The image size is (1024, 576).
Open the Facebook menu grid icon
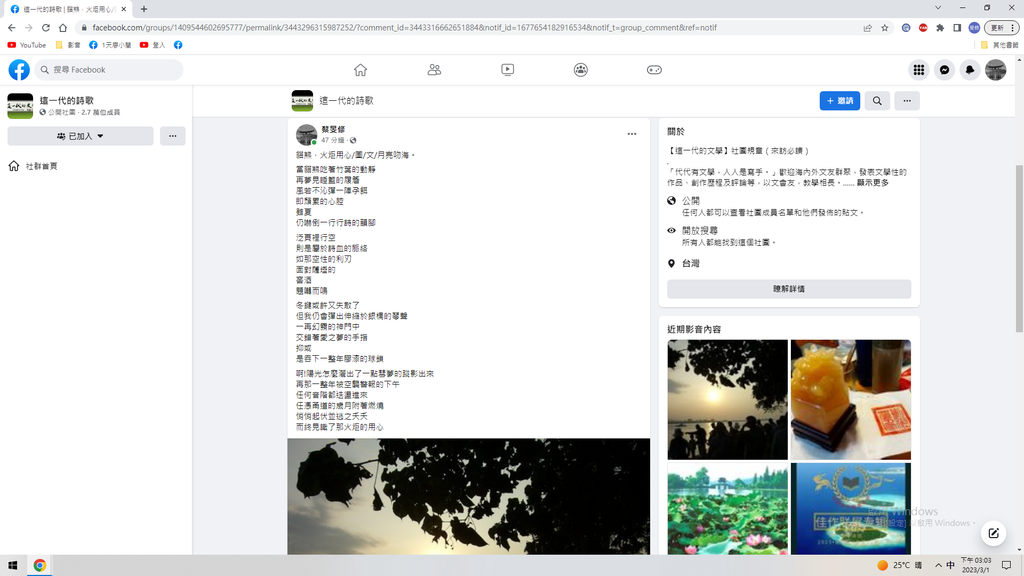[x=918, y=70]
